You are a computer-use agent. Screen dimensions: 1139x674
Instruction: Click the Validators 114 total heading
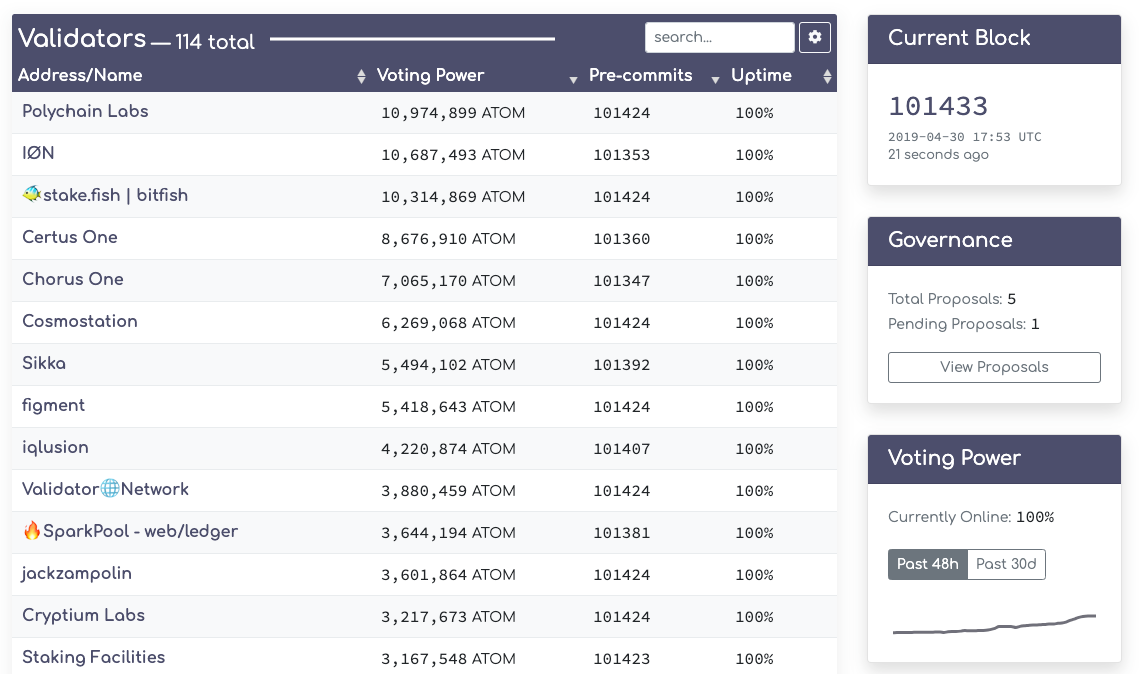click(137, 38)
